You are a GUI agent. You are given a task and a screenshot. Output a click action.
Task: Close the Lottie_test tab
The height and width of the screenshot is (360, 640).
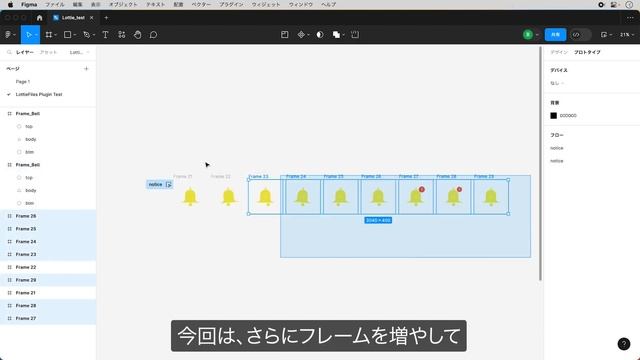tap(91, 18)
